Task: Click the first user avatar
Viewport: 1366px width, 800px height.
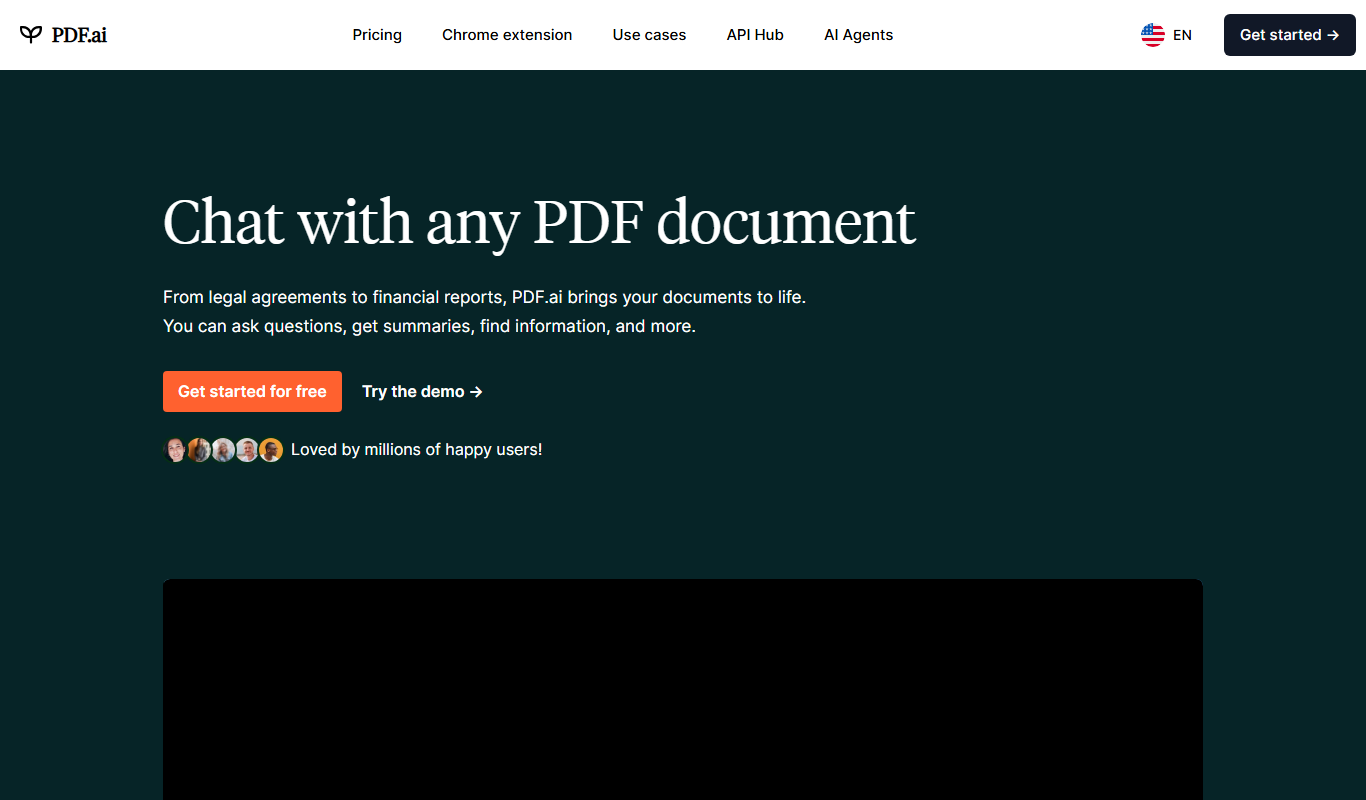Action: pyautogui.click(x=175, y=450)
